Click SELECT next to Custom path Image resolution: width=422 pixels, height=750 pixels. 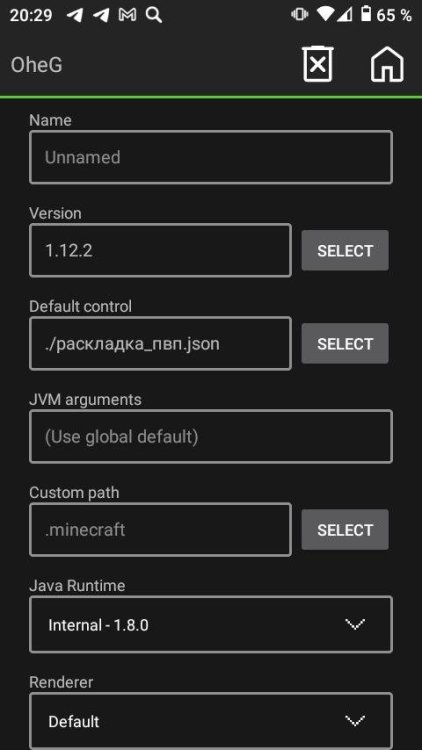[345, 529]
